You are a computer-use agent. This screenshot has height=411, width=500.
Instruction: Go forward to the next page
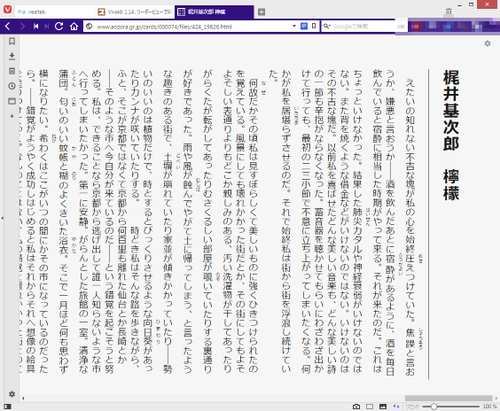tap(22, 26)
